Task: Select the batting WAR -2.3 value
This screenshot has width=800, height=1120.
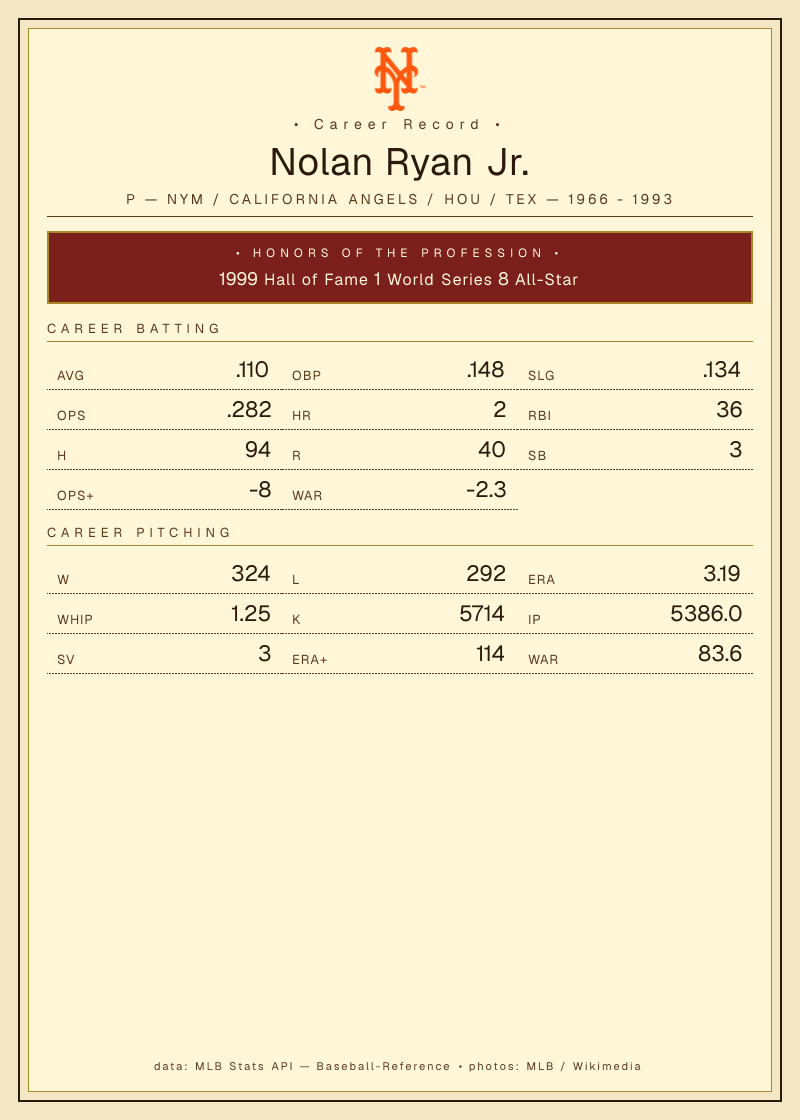Action: pyautogui.click(x=486, y=489)
